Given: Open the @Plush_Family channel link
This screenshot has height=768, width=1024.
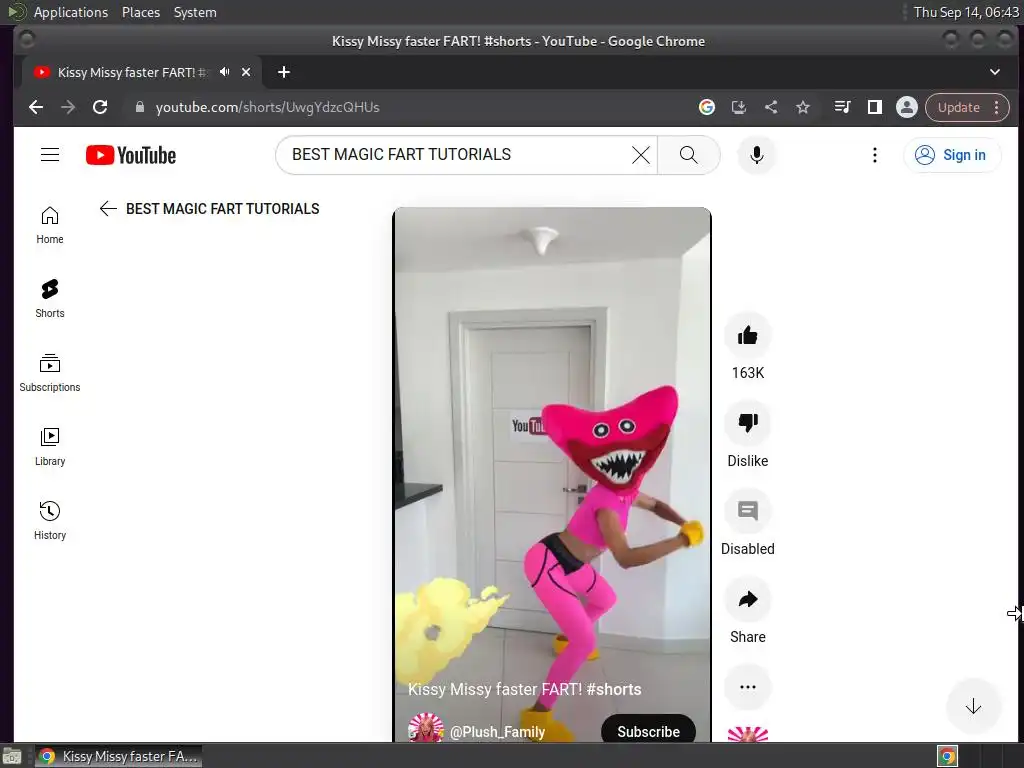Looking at the screenshot, I should pyautogui.click(x=497, y=732).
